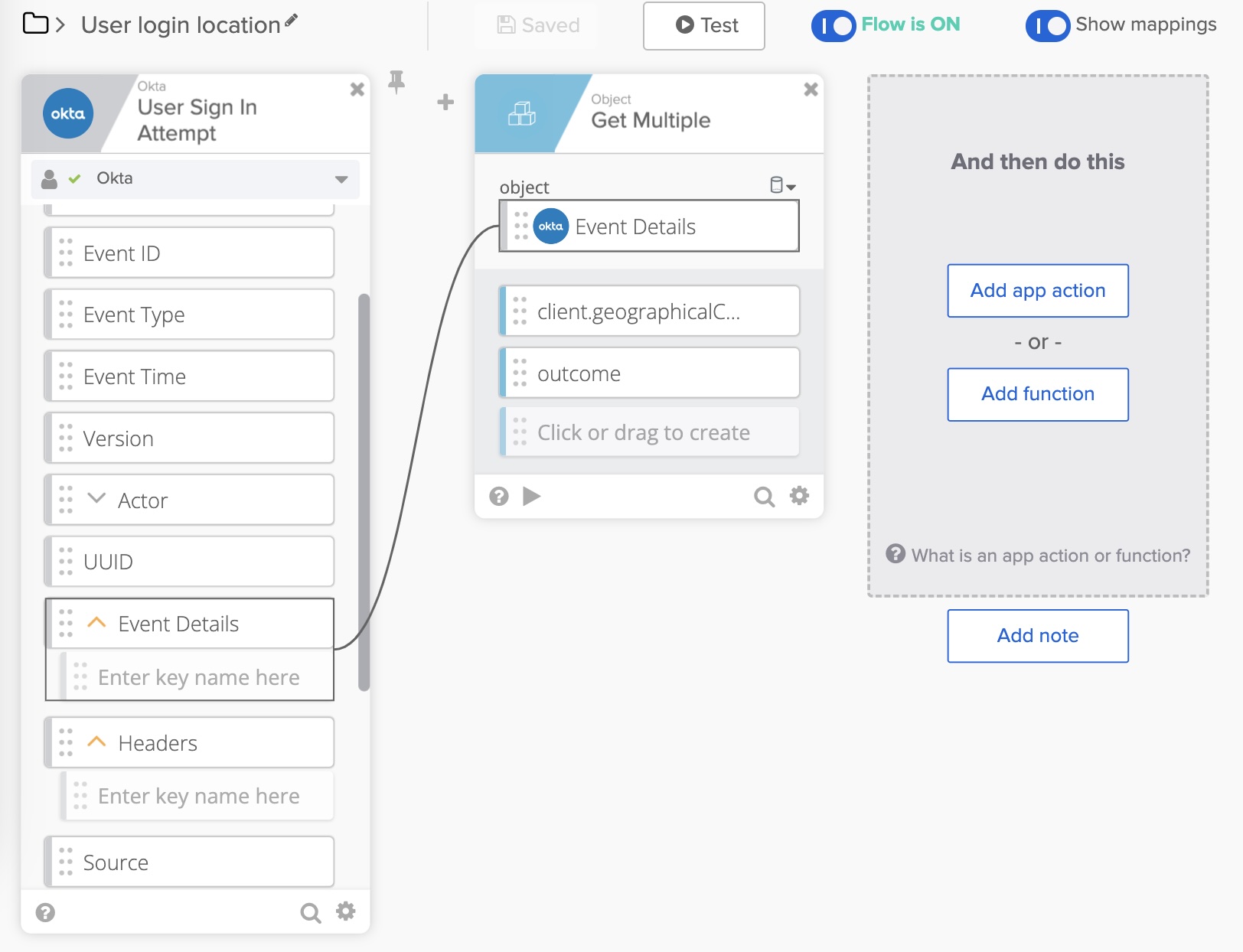The height and width of the screenshot is (952, 1243).
Task: Expand the Actor field chevron
Action: coord(96,499)
